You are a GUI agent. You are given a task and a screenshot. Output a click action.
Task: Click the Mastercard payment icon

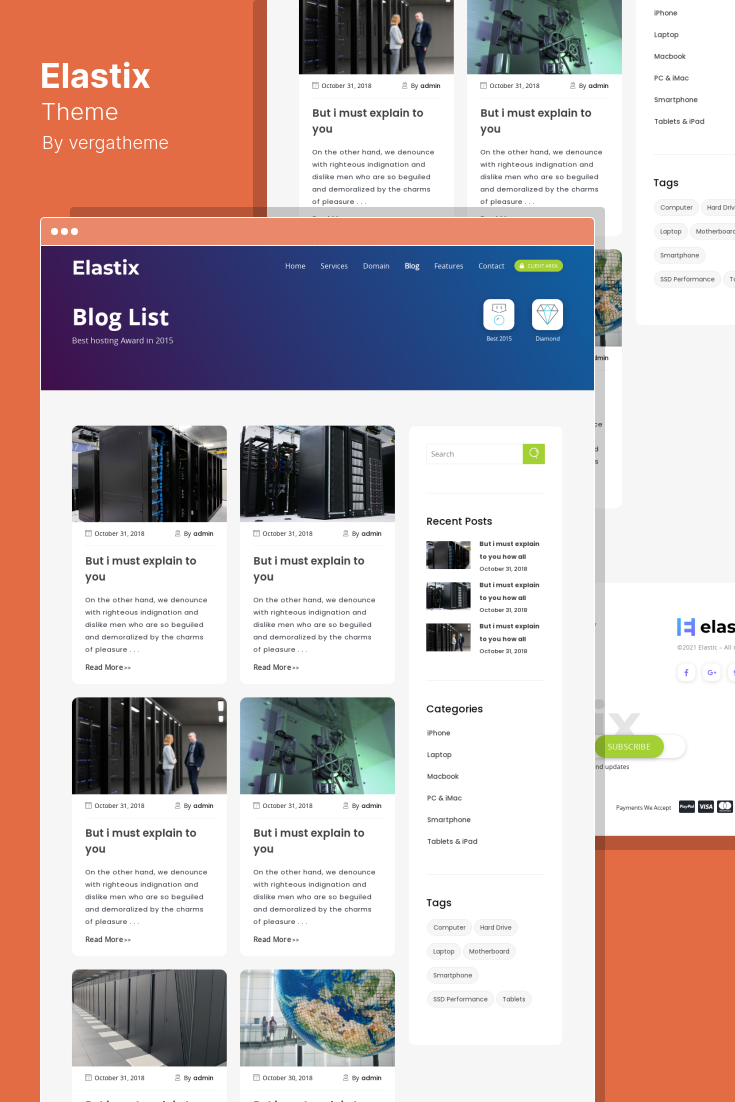[x=725, y=807]
